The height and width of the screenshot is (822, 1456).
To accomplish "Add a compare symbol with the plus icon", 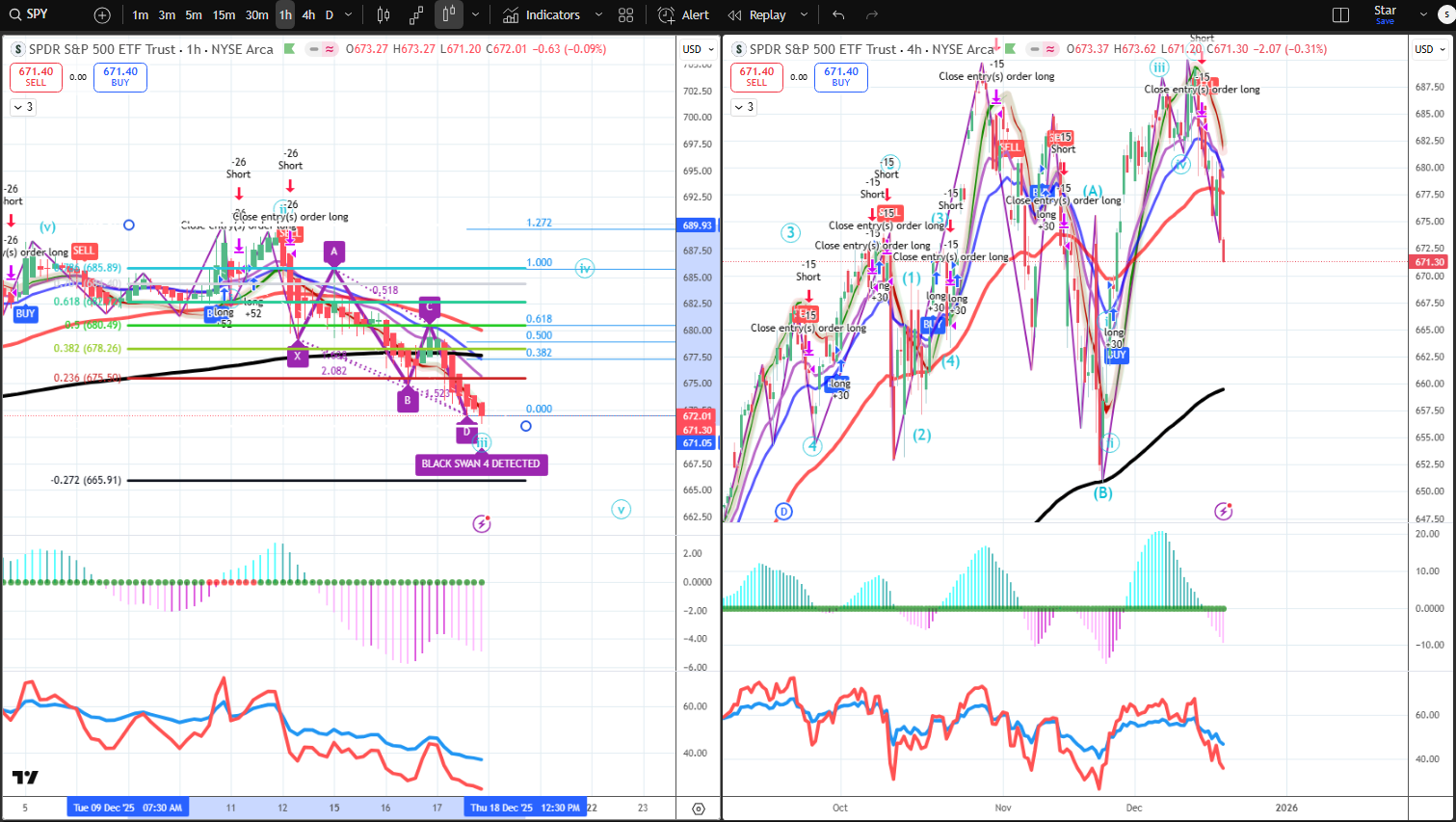I will 102,15.
